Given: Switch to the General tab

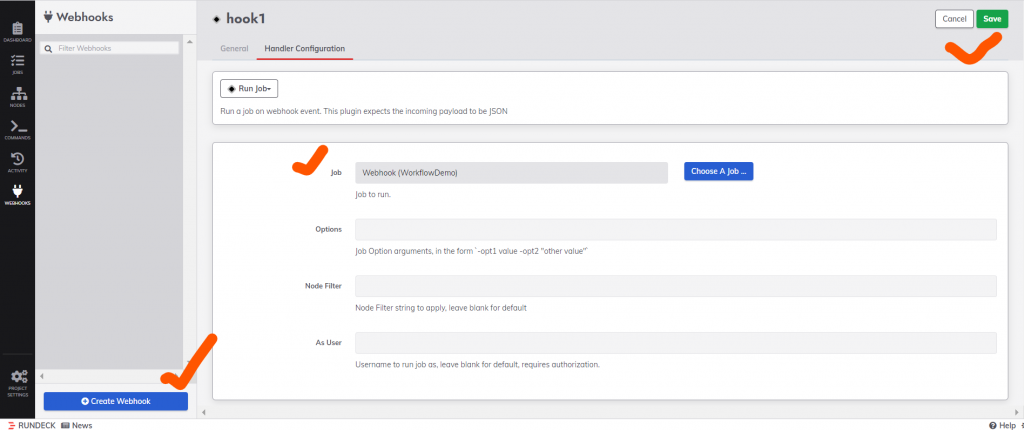Looking at the screenshot, I should tap(234, 48).
